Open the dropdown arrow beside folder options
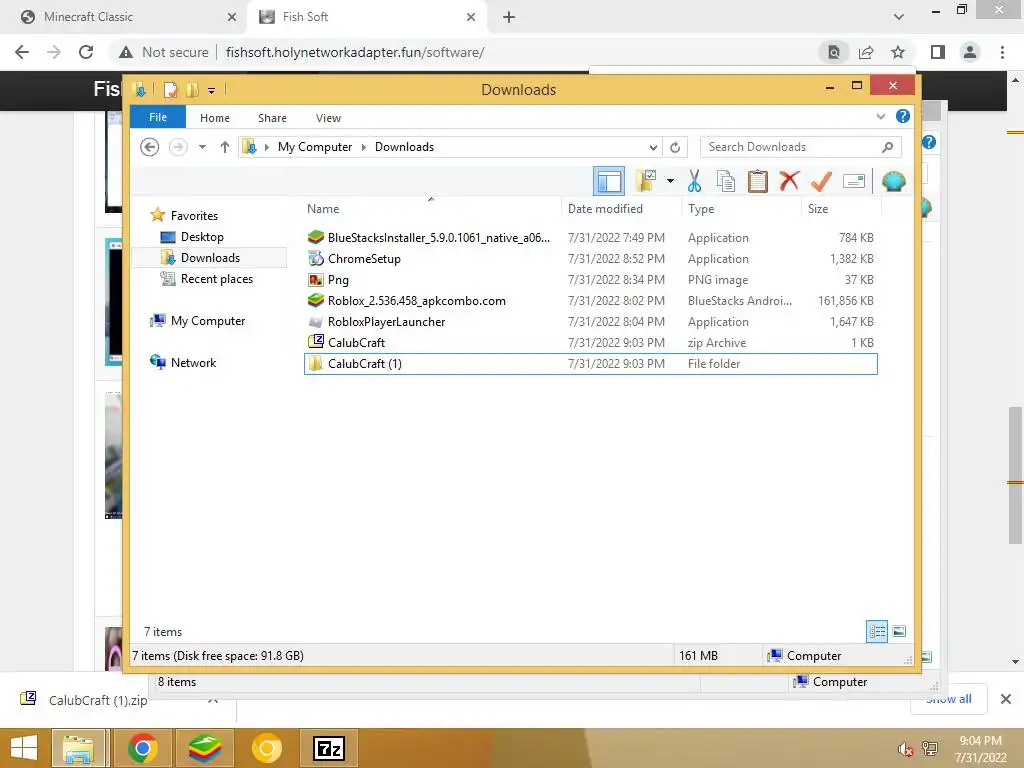1024x768 pixels. [x=670, y=181]
